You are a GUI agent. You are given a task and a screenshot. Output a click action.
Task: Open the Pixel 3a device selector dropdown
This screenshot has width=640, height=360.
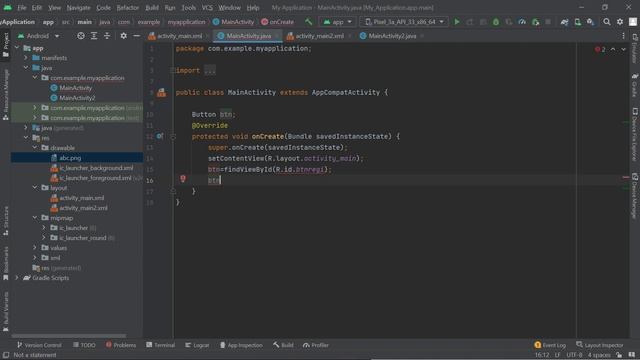tap(404, 22)
